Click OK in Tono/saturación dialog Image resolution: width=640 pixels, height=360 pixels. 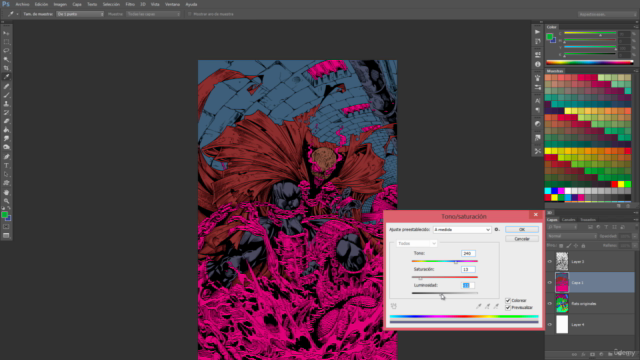point(522,230)
